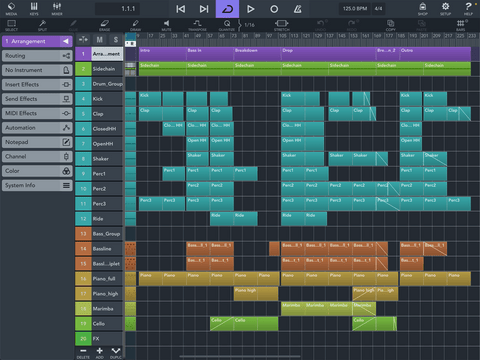Click the 125.0 BPM tempo display
The width and height of the screenshot is (480, 360).
[355, 9]
